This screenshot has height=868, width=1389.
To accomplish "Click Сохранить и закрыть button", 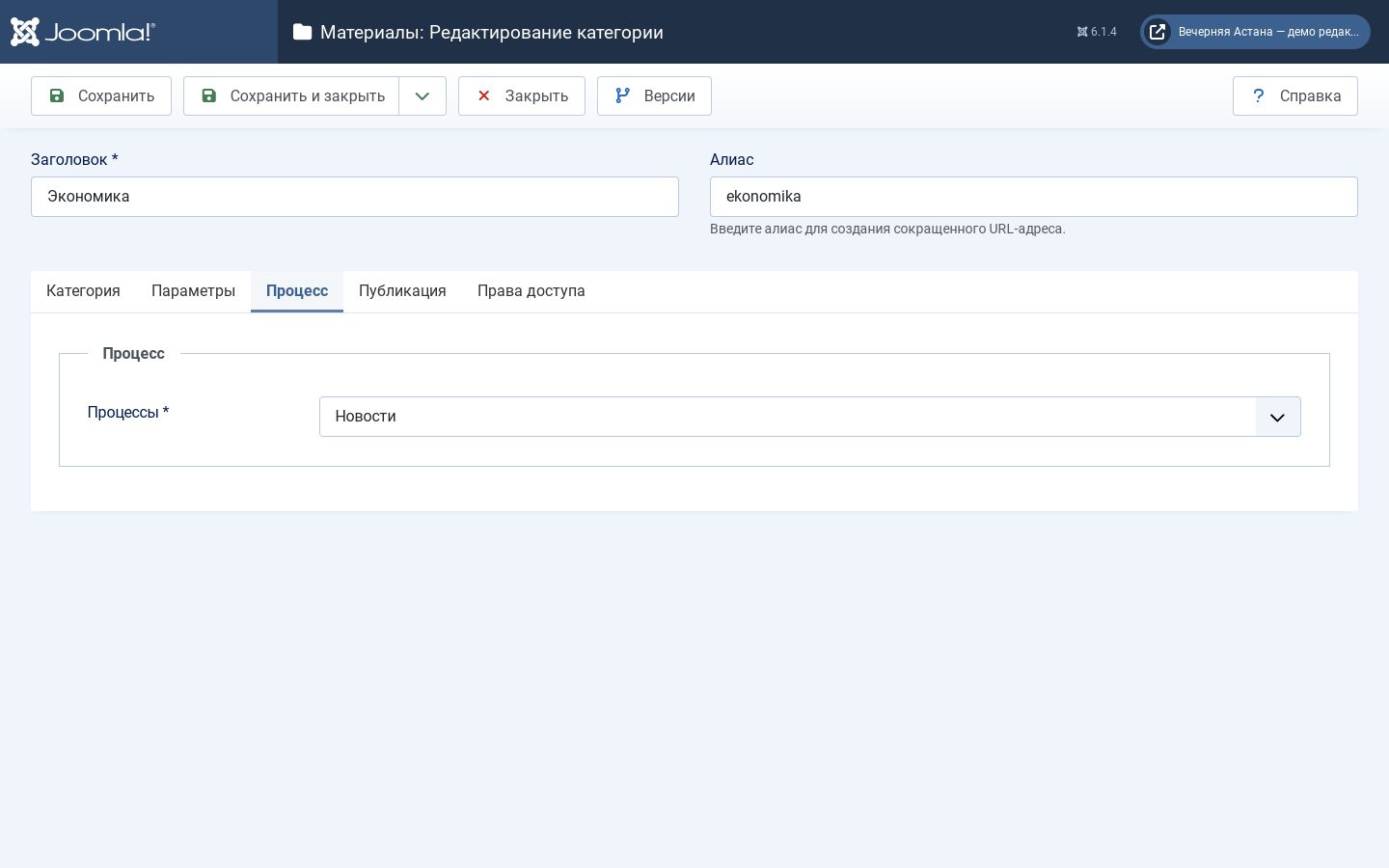I will (291, 95).
